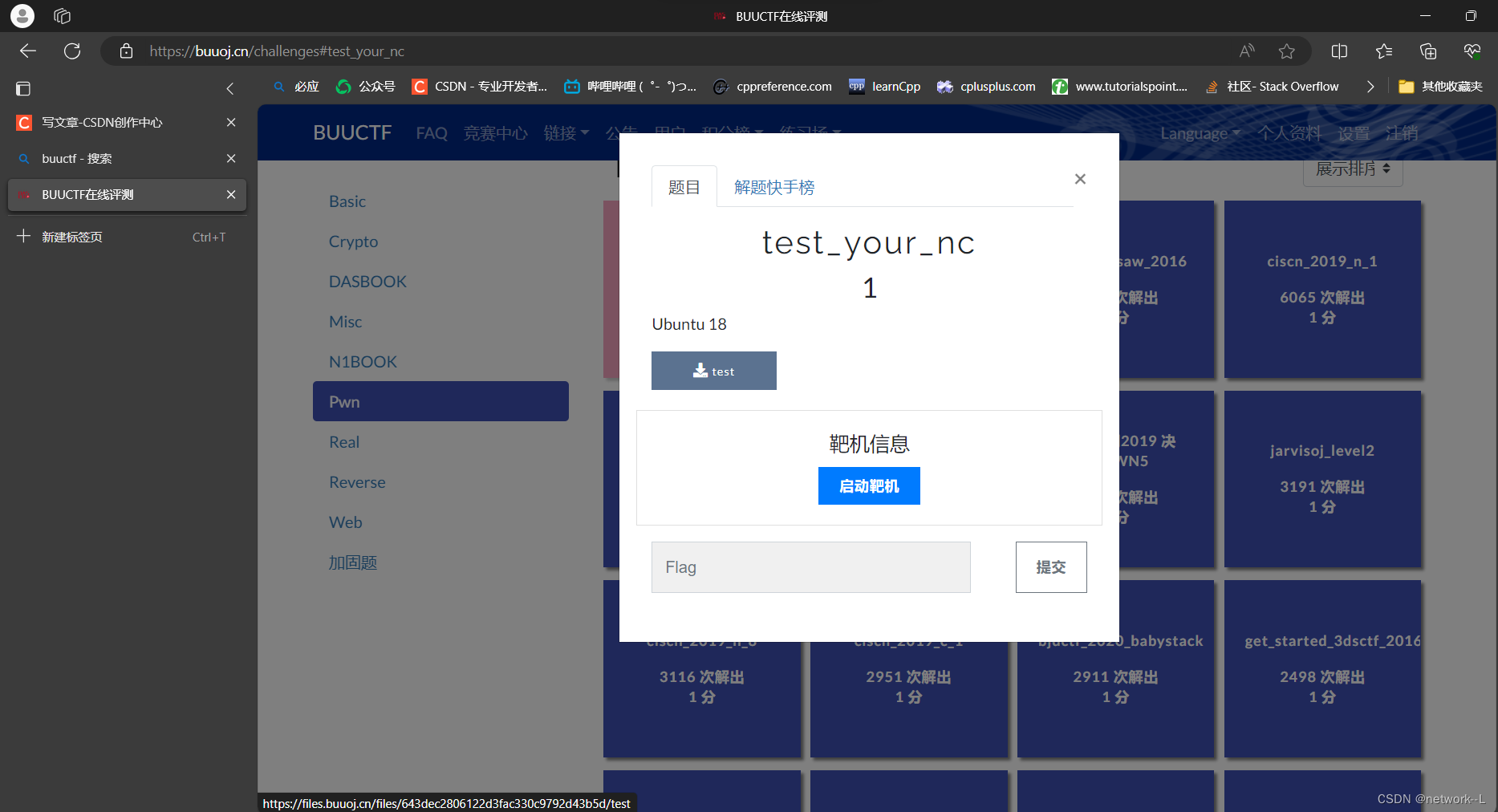1498x812 pixels.
Task: Expand the 链接 dropdown menu
Action: click(566, 133)
